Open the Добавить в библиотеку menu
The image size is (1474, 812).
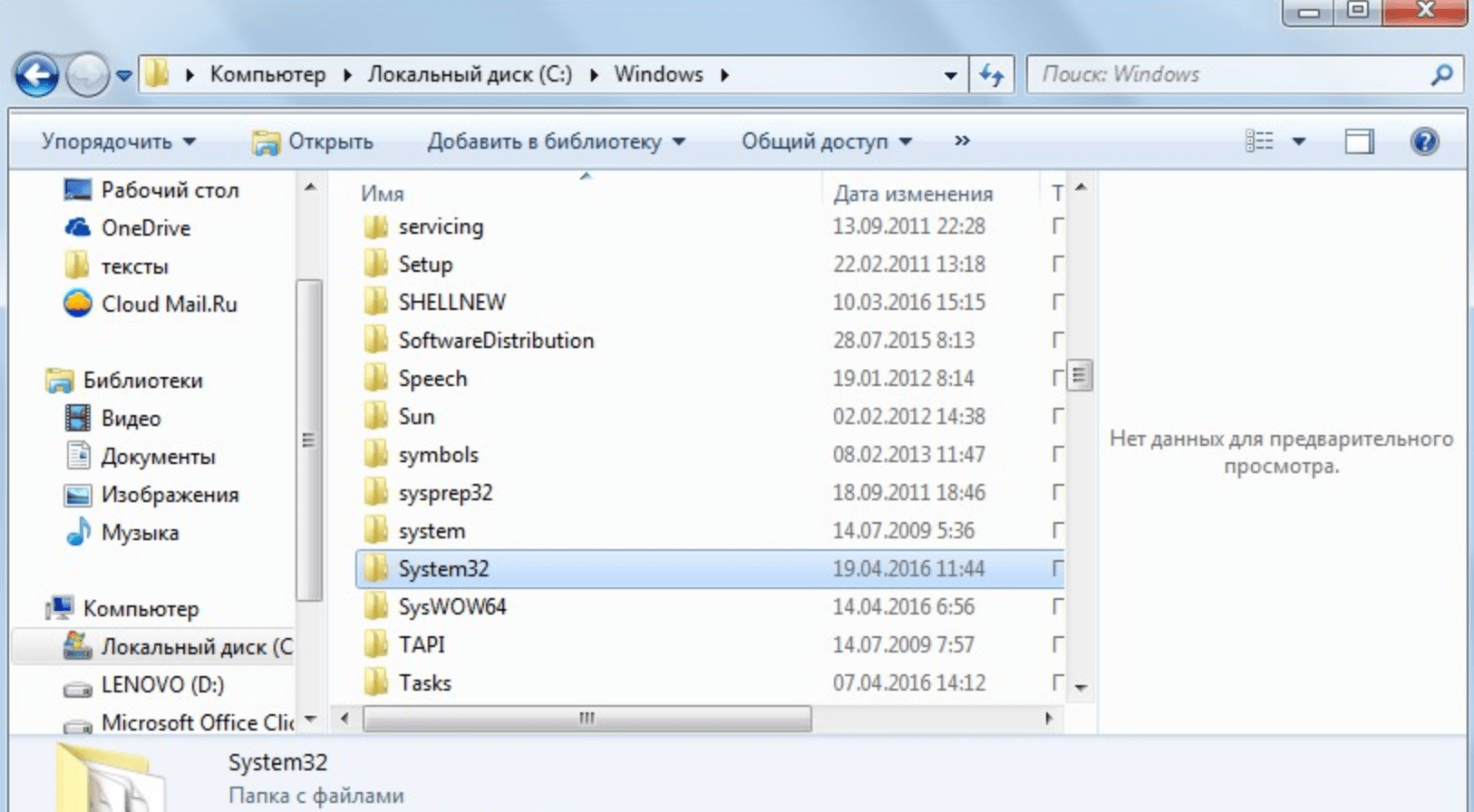pyautogui.click(x=556, y=141)
